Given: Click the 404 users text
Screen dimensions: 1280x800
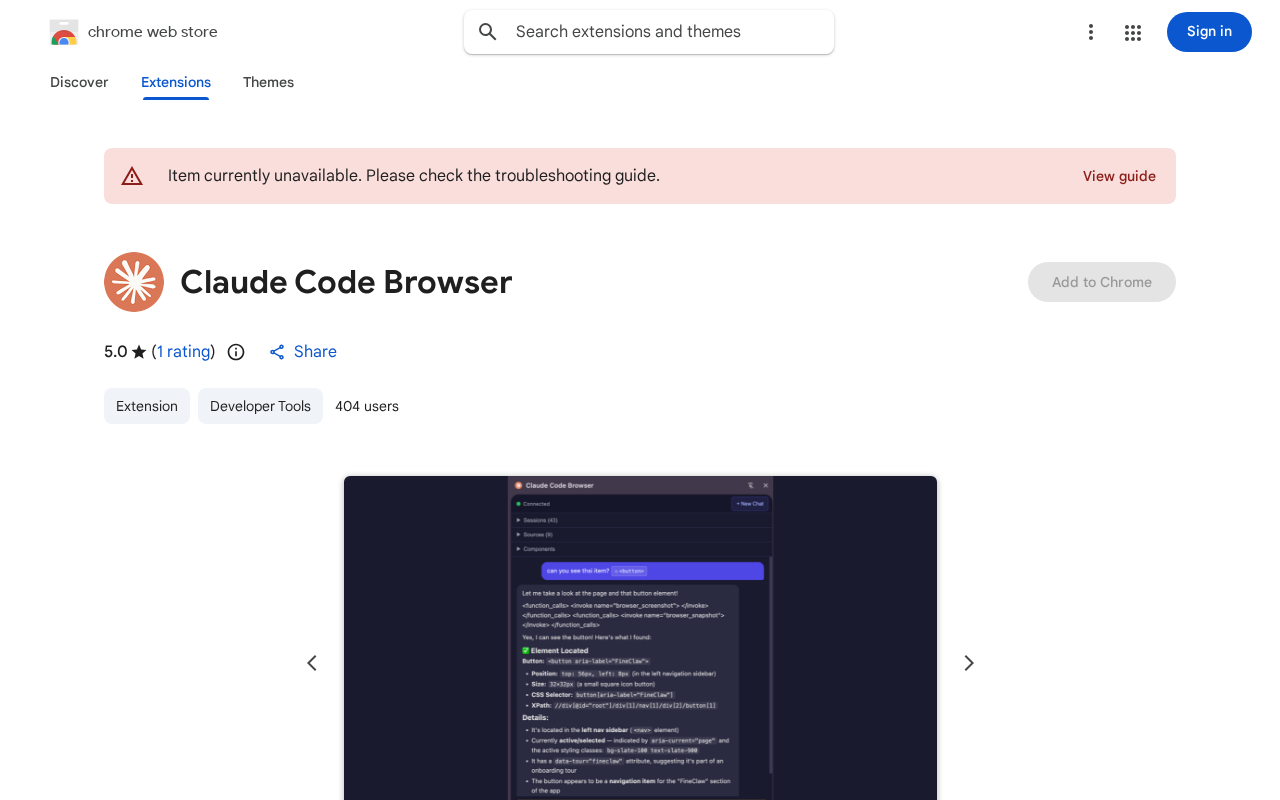Looking at the screenshot, I should 367,406.
